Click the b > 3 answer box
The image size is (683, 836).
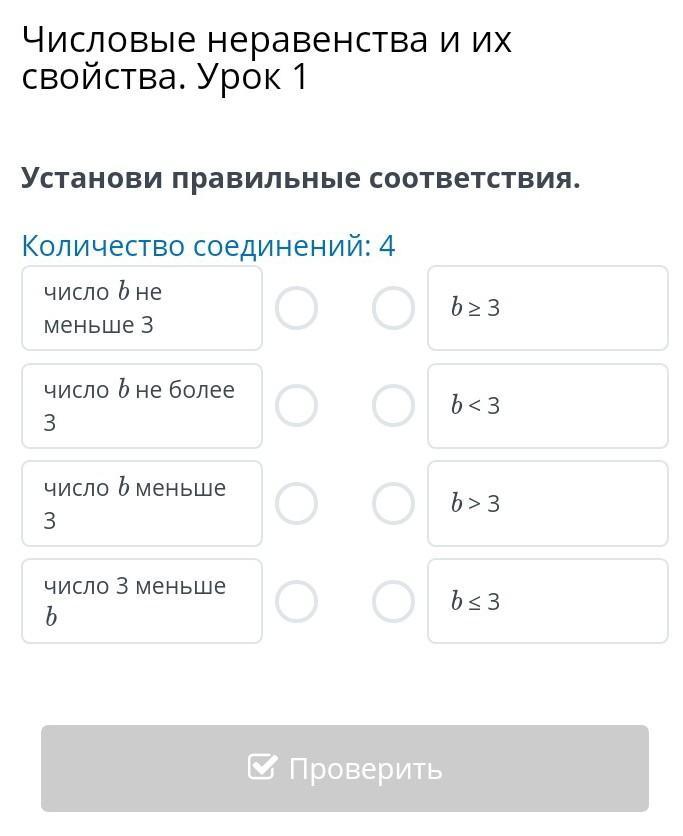coord(548,503)
